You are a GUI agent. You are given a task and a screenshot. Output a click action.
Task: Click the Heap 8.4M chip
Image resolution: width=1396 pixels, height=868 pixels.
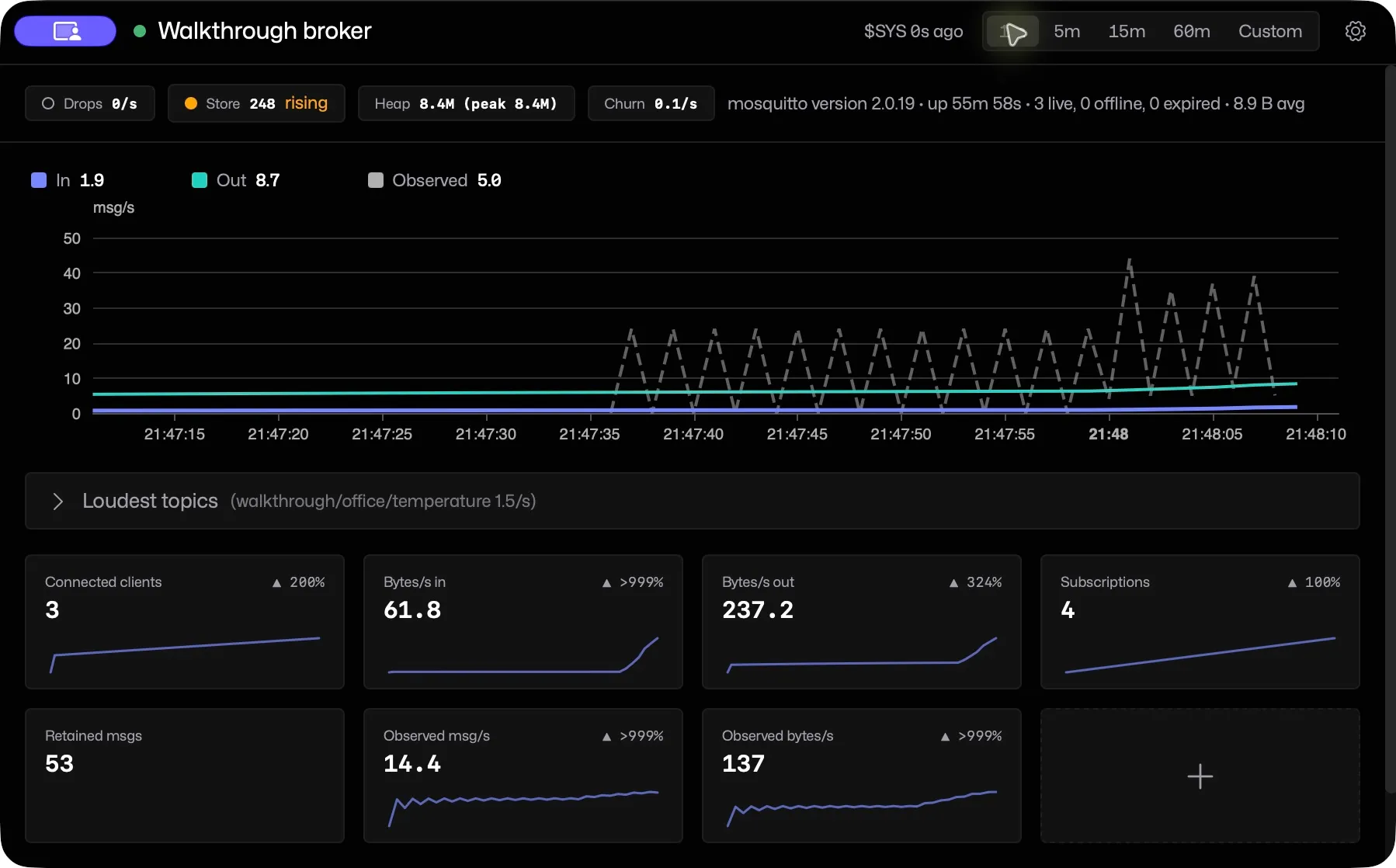click(x=467, y=103)
